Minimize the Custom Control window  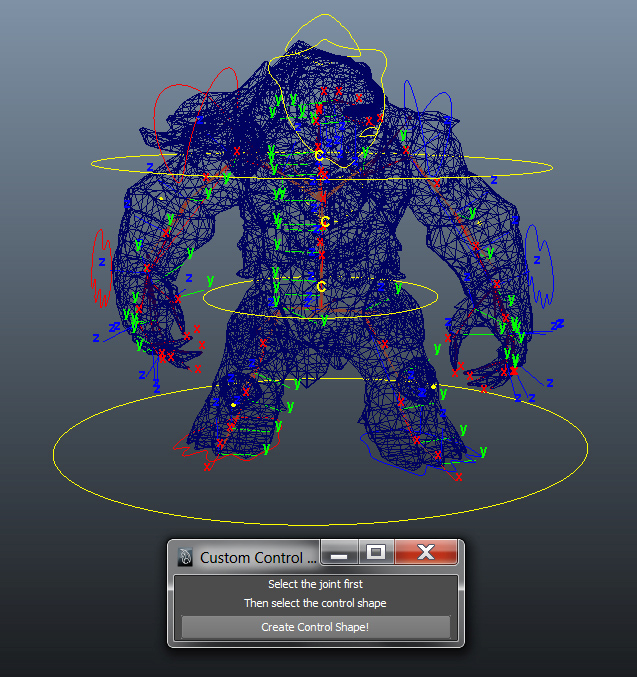[x=339, y=553]
